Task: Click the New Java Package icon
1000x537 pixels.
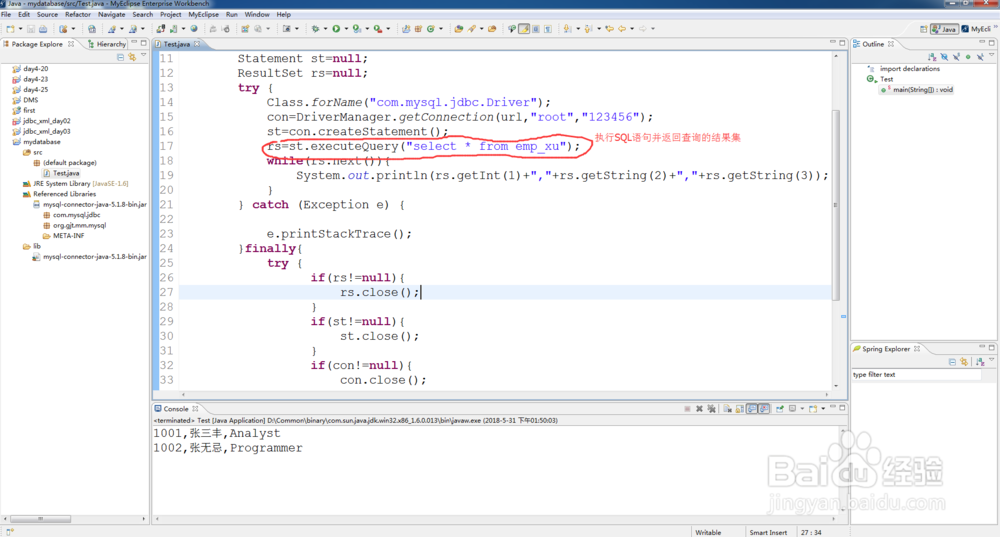Action: coord(418,29)
